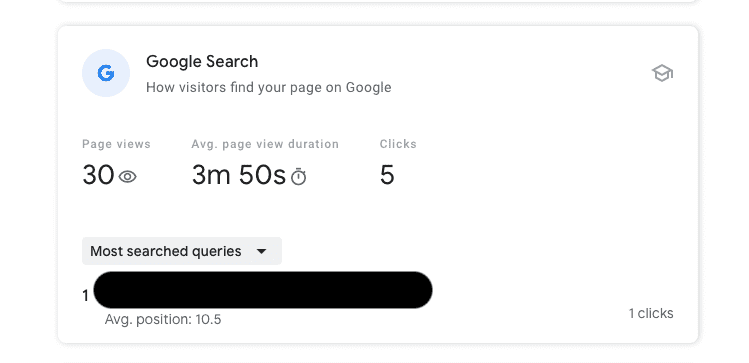Click the Avg. position: 10.5 text
Viewport: 749px width, 363px height.
click(163, 320)
